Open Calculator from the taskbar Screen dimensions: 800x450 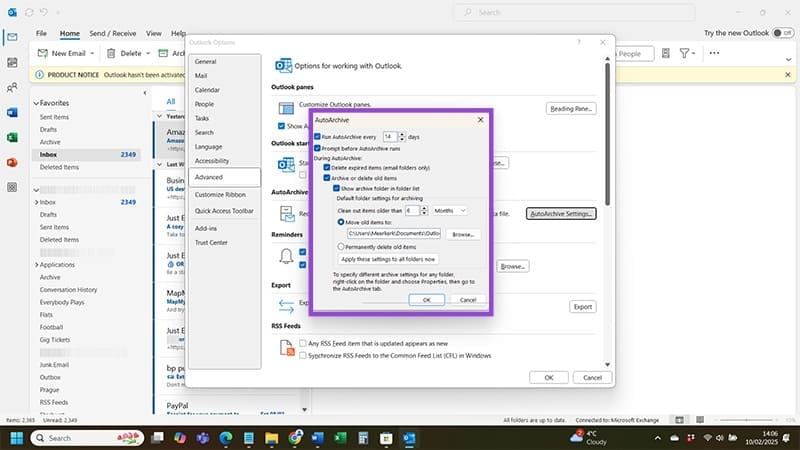pos(363,438)
